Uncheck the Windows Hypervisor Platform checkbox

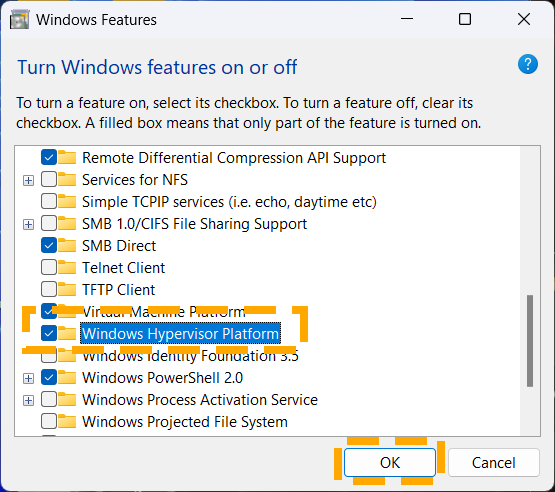(x=49, y=333)
